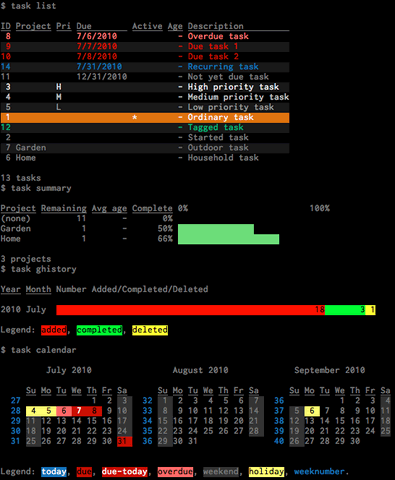Click the 'September 2010' calendar title
Viewport: 395px width, 480px height.
point(330,370)
